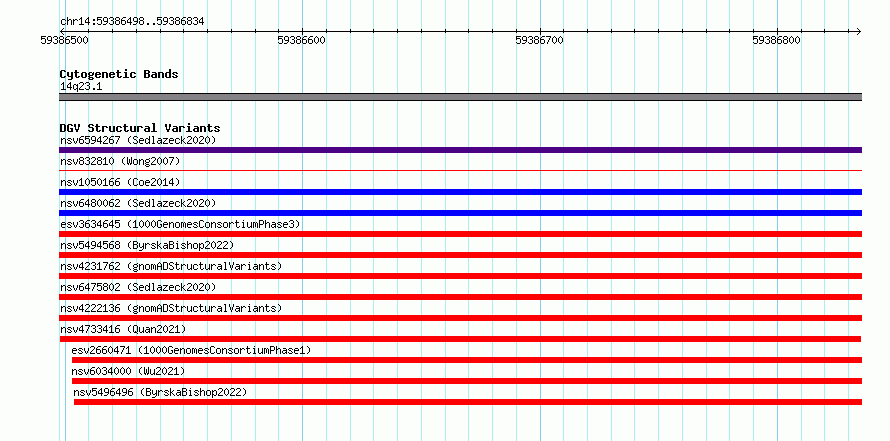Click the nsv4733416 (Quan2021) label
890x441 pixels.
coord(123,329)
